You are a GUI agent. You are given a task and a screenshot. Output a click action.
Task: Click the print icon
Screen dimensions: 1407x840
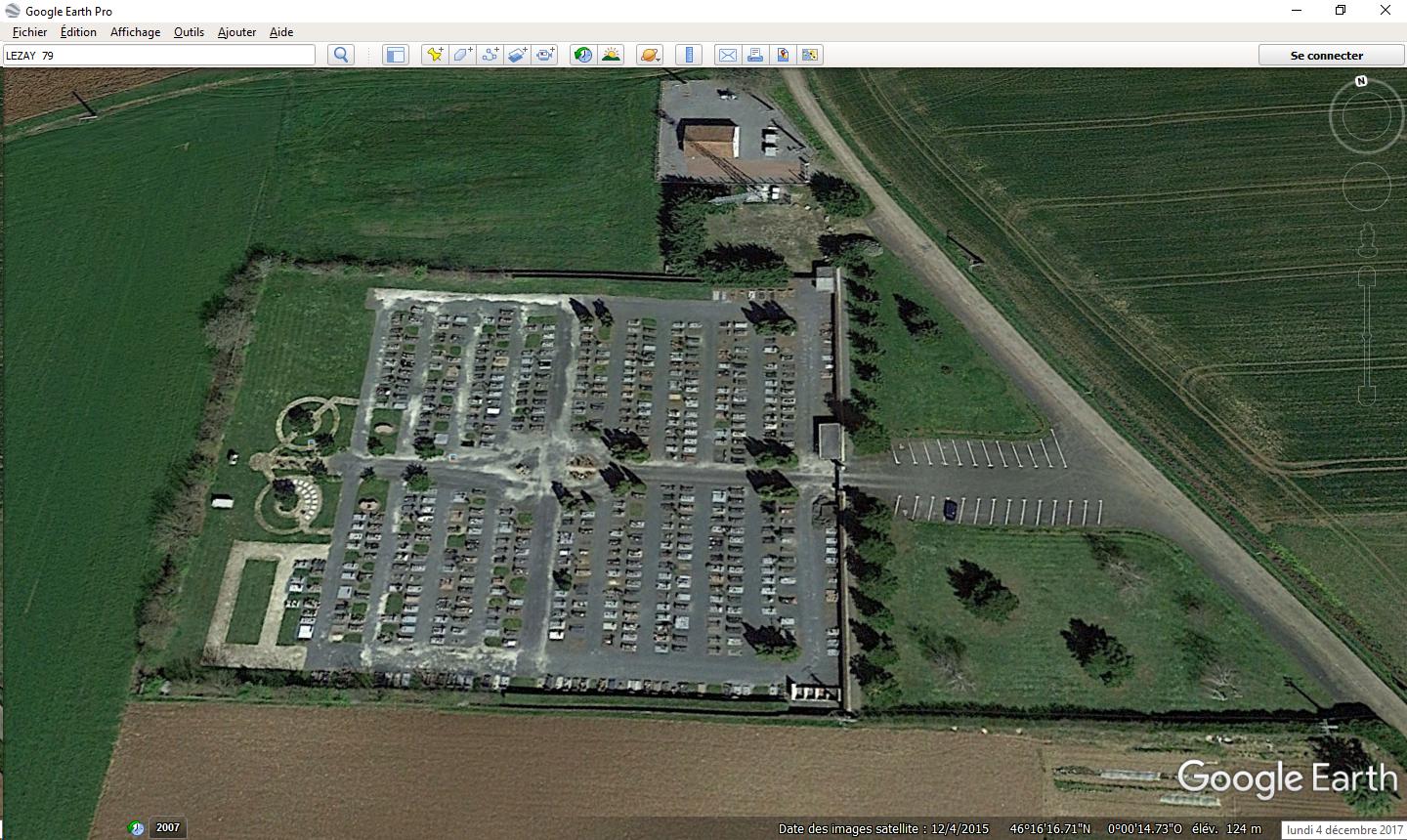tap(754, 55)
